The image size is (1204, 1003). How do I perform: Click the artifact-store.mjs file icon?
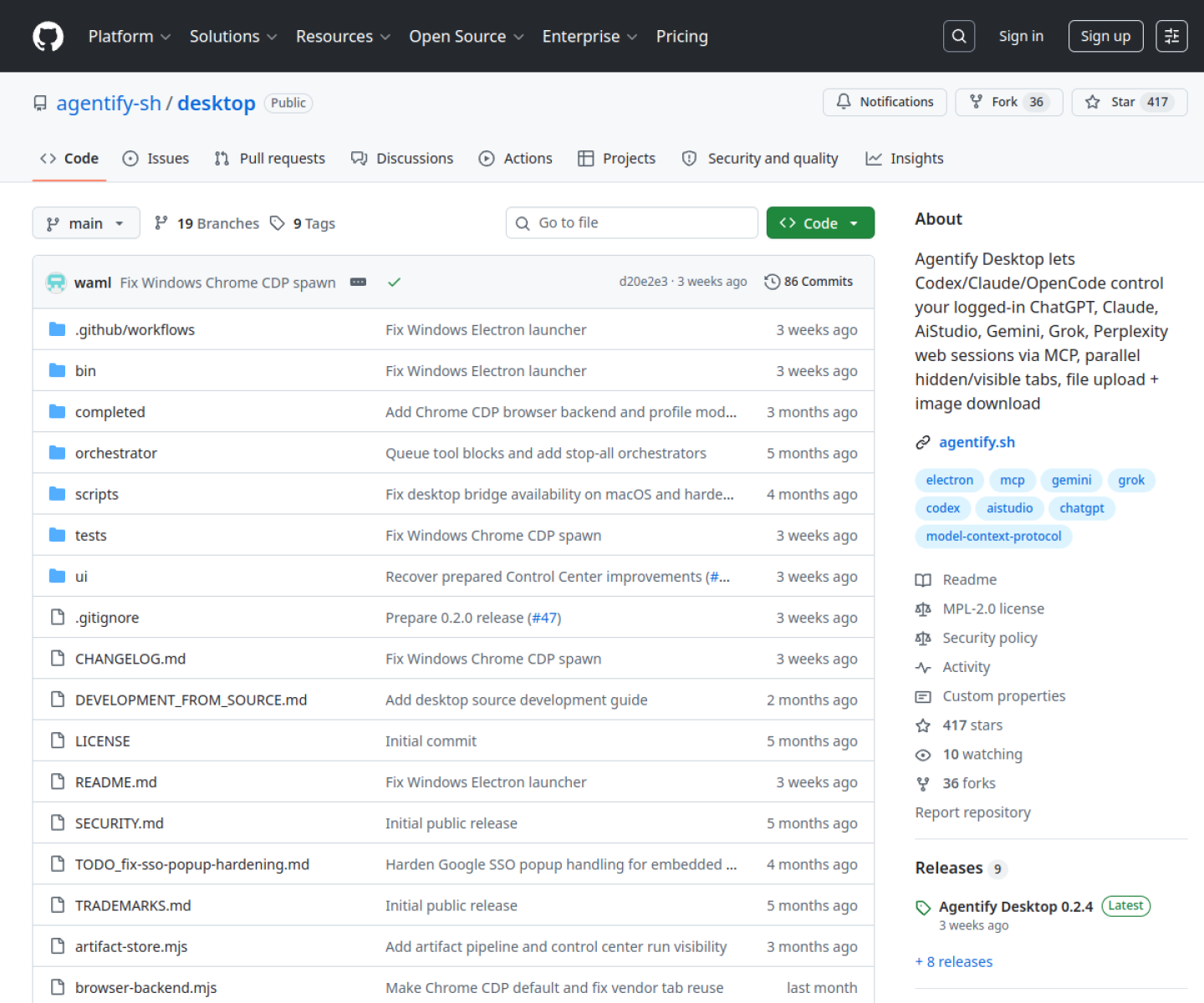pyautogui.click(x=57, y=946)
